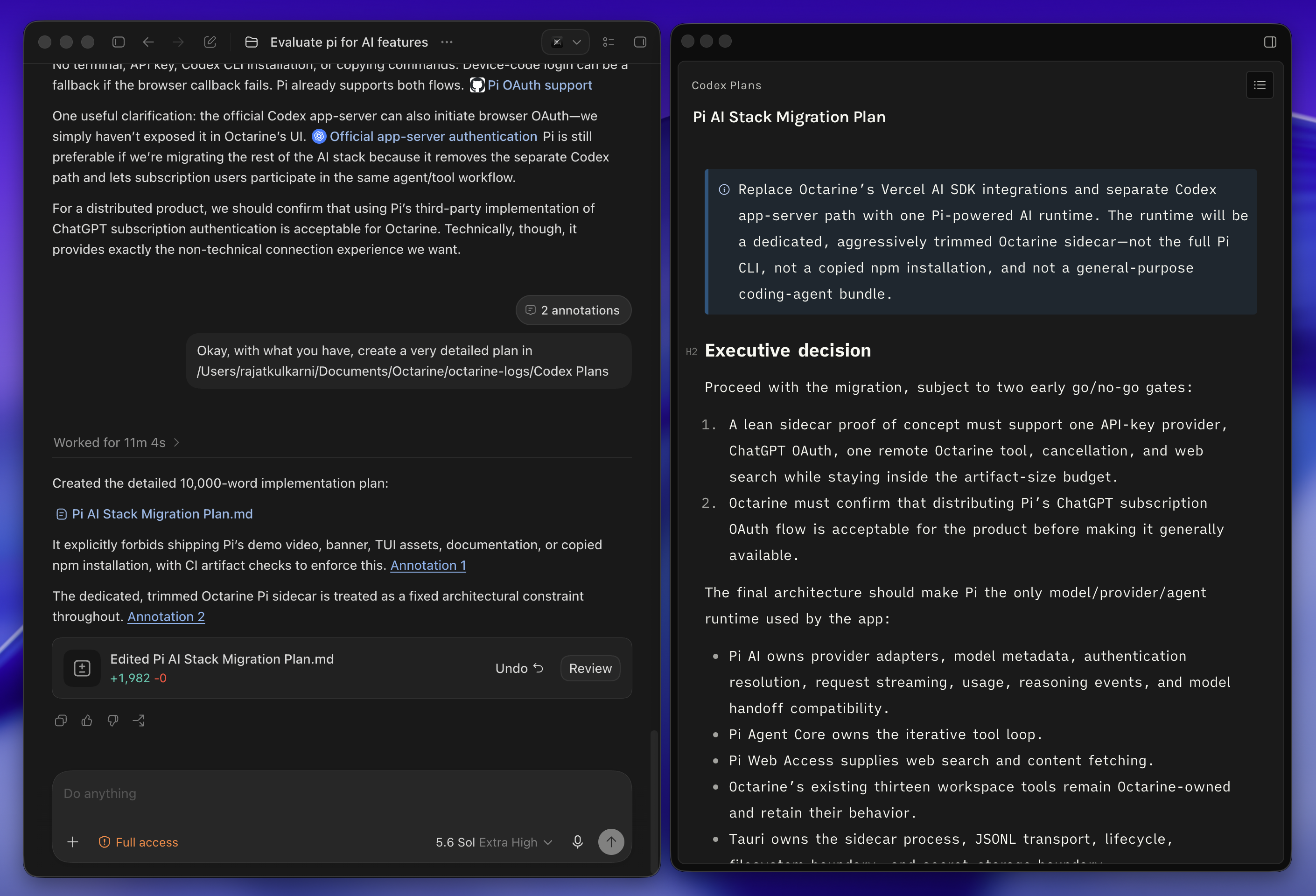The width and height of the screenshot is (1316, 896).
Task: Open the task list icon in the toolbar
Action: (x=608, y=42)
